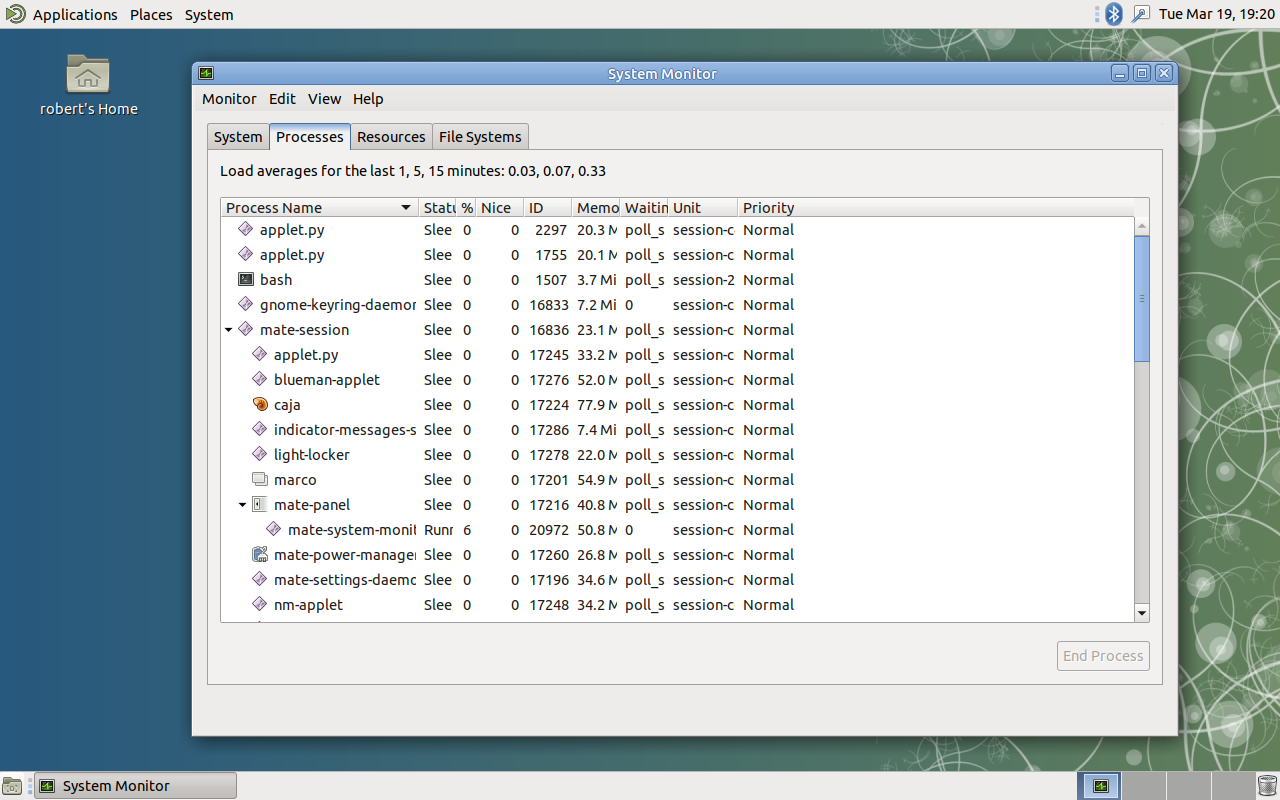Select the Processes tab

310,137
